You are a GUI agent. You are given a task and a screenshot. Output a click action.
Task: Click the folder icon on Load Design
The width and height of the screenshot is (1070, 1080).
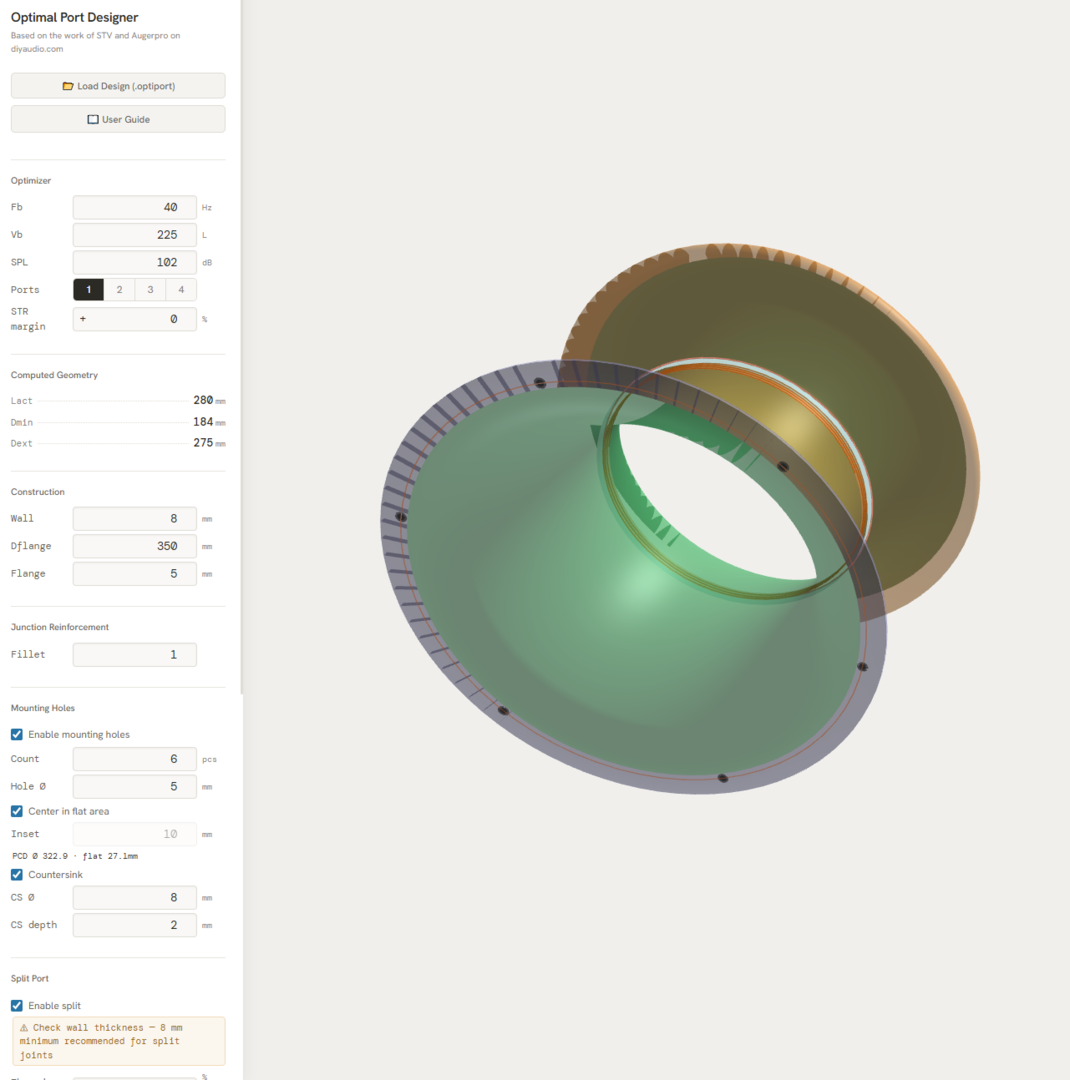coord(68,86)
